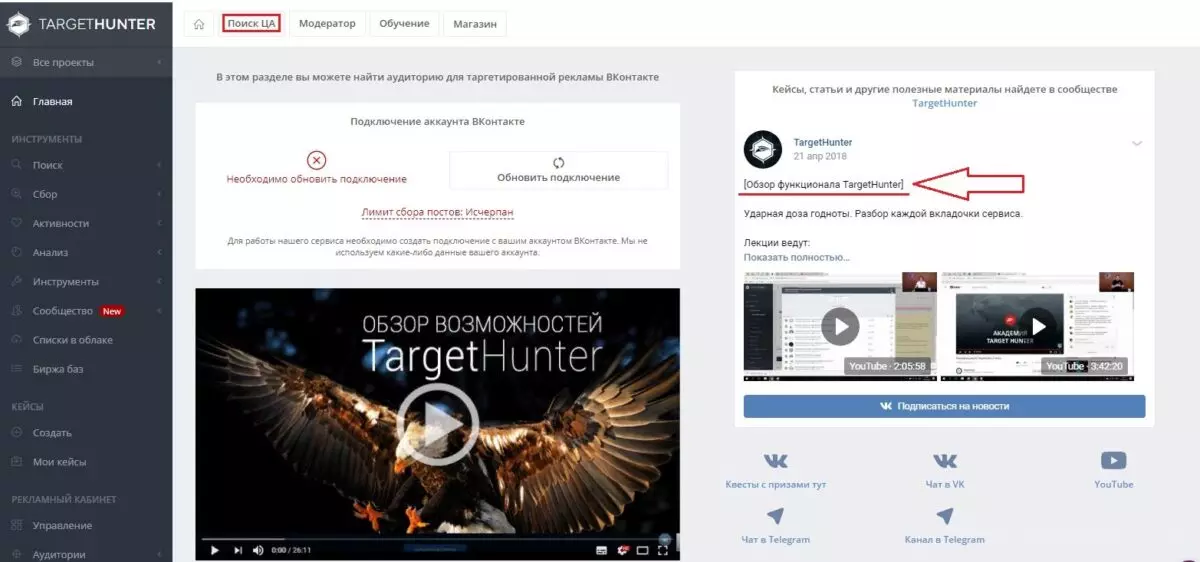Click the icon beside Анализ

click(x=16, y=252)
